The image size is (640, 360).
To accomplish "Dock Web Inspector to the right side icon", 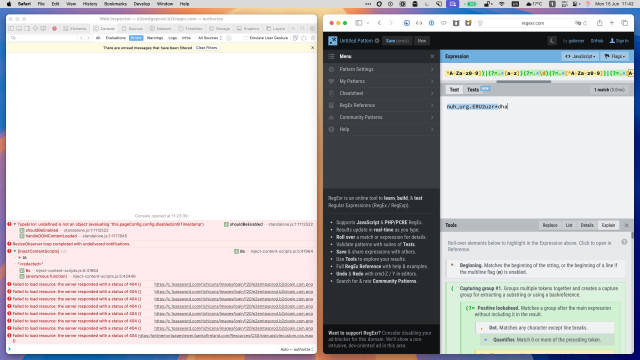I will (27, 29).
